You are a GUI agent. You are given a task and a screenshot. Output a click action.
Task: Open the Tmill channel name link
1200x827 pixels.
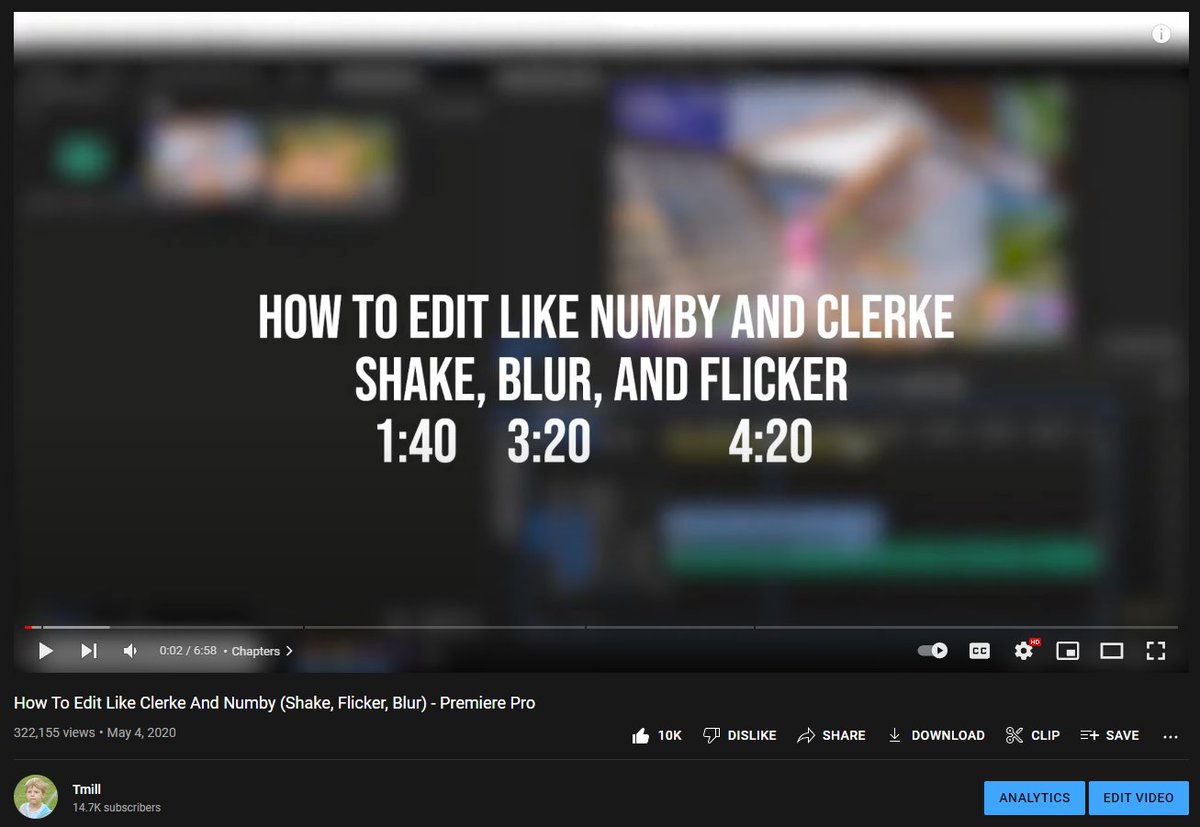87,789
